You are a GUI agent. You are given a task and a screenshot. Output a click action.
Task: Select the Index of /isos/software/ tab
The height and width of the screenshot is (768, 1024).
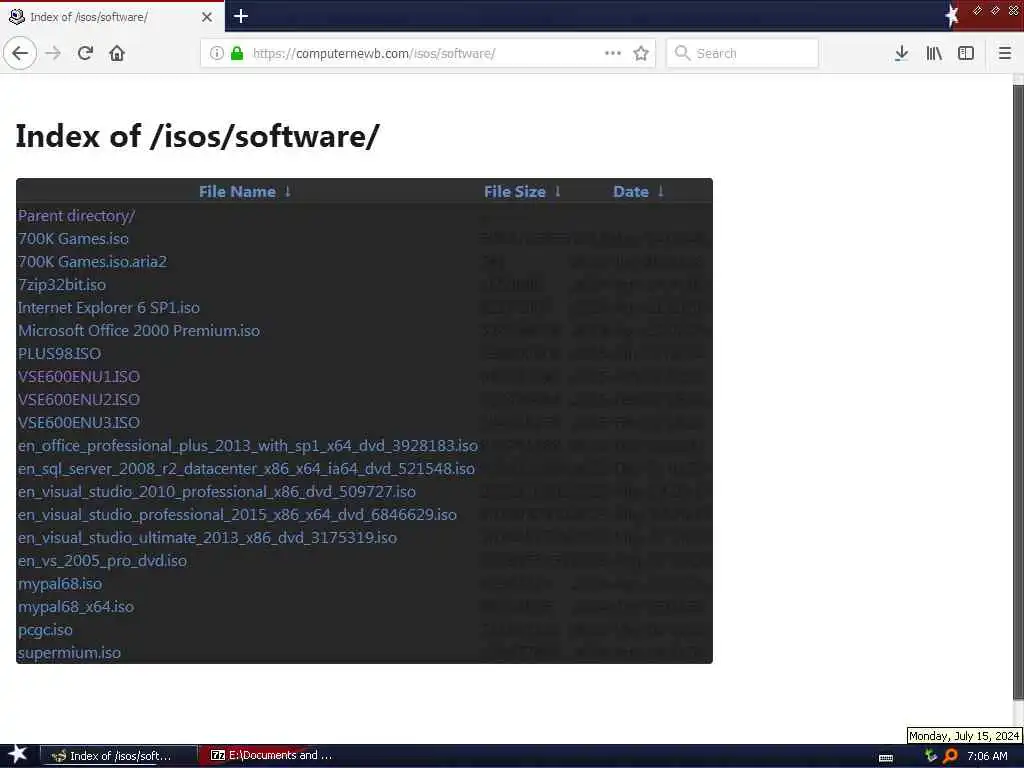coord(112,16)
